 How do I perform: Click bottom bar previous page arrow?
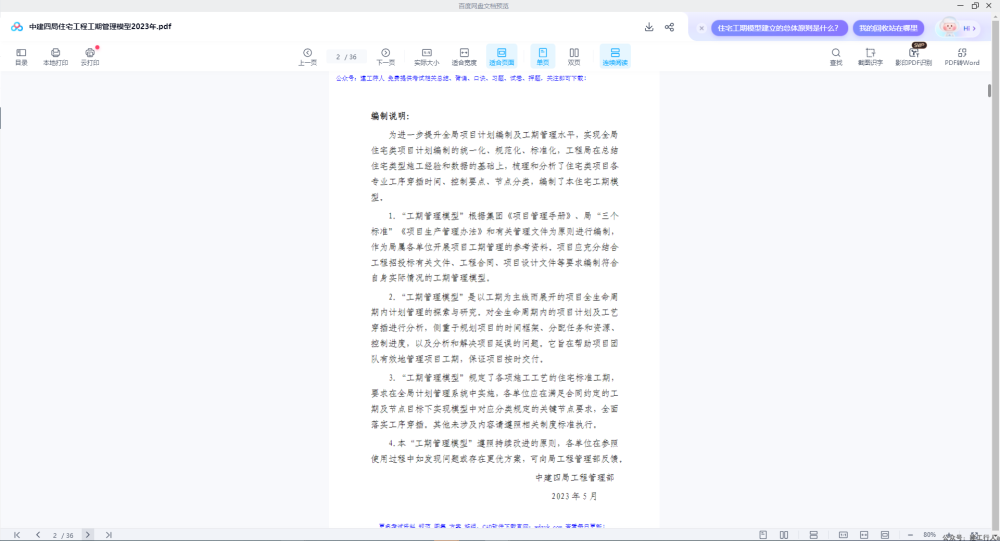pos(38,535)
